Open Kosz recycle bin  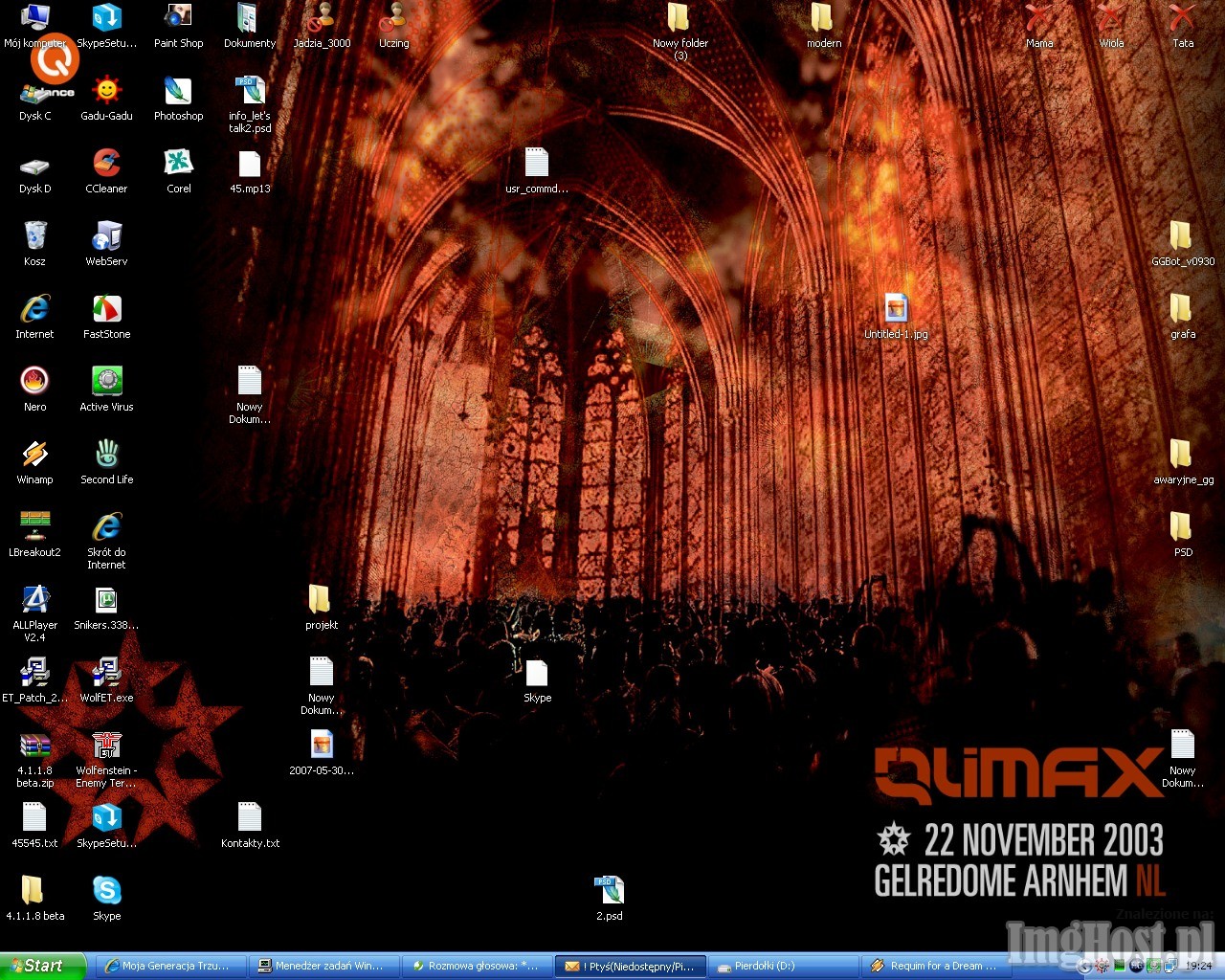point(34,244)
